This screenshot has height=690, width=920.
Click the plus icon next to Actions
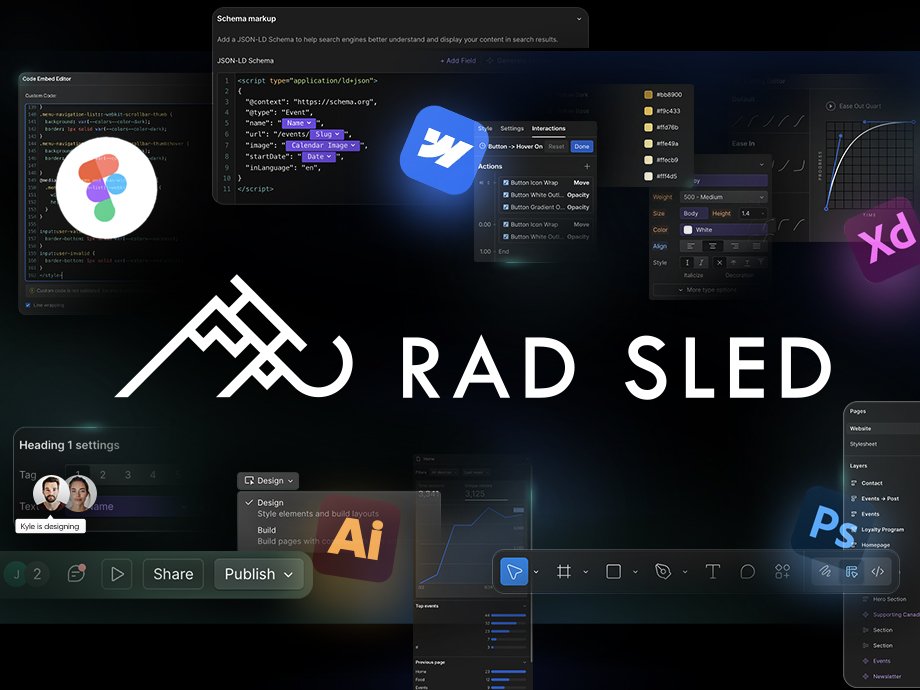pyautogui.click(x=587, y=167)
